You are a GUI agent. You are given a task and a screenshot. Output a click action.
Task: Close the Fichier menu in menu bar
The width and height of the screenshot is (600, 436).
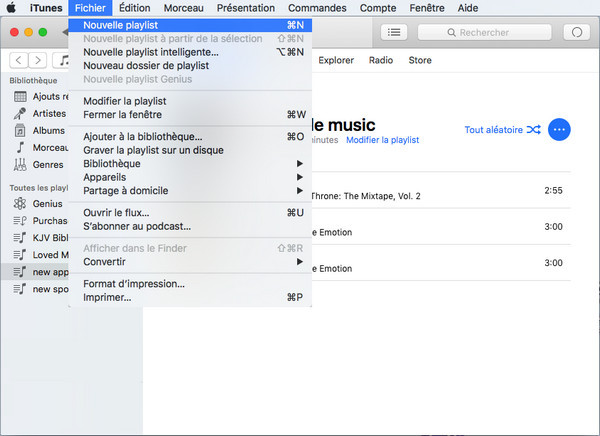coord(90,8)
